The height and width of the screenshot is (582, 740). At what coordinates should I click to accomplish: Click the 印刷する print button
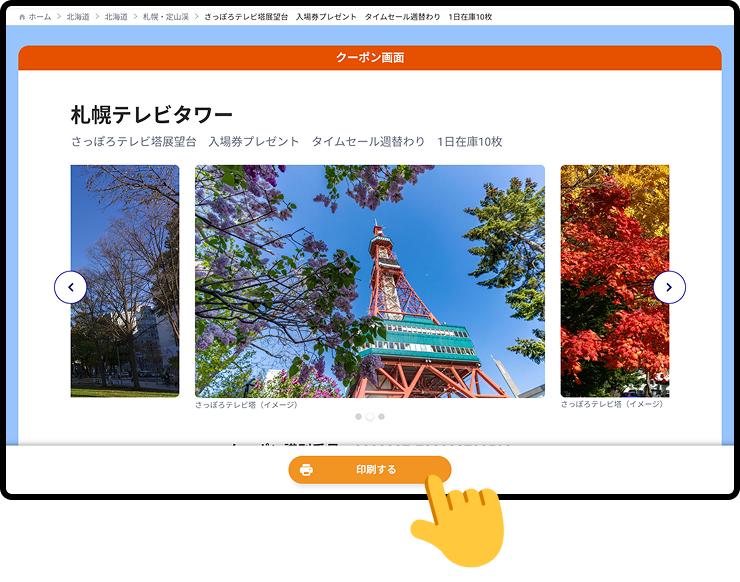pos(370,470)
